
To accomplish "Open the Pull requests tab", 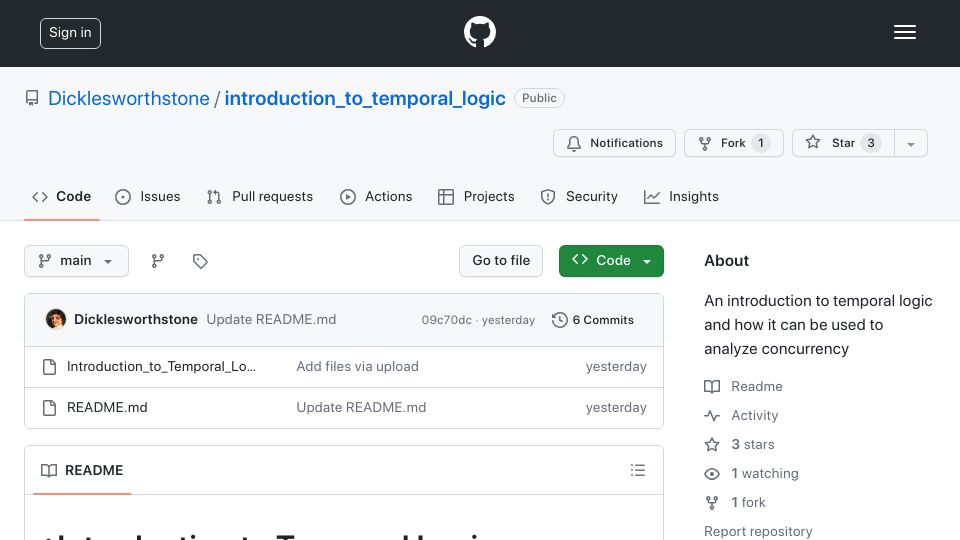I will coord(260,197).
